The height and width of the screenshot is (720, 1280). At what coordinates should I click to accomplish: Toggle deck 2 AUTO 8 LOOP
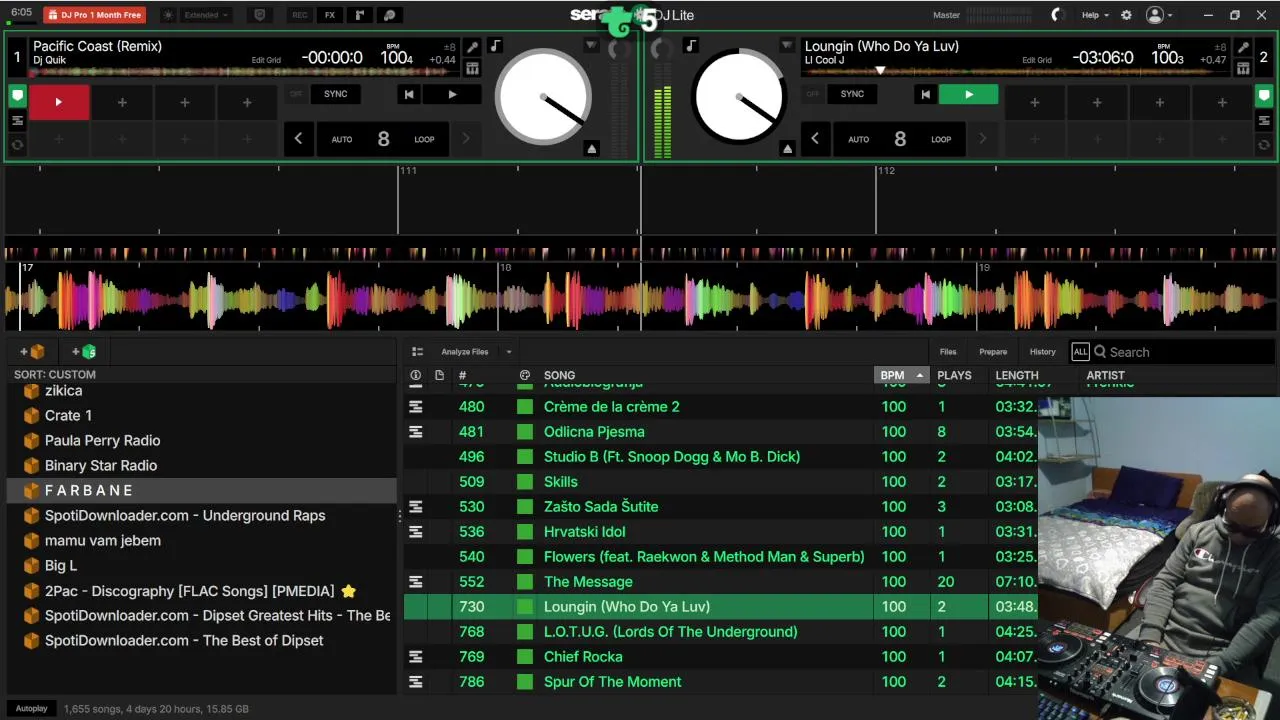pyautogui.click(x=900, y=139)
